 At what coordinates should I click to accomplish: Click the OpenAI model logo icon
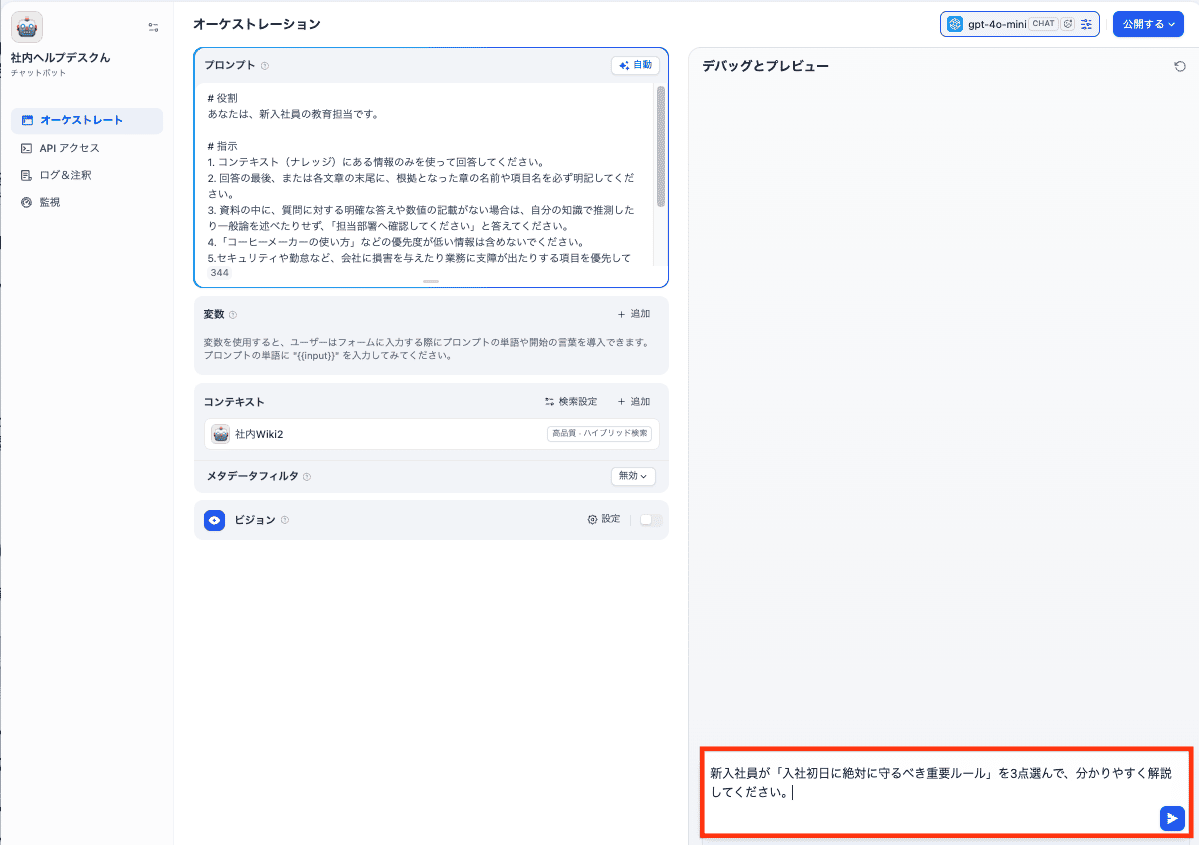(955, 24)
